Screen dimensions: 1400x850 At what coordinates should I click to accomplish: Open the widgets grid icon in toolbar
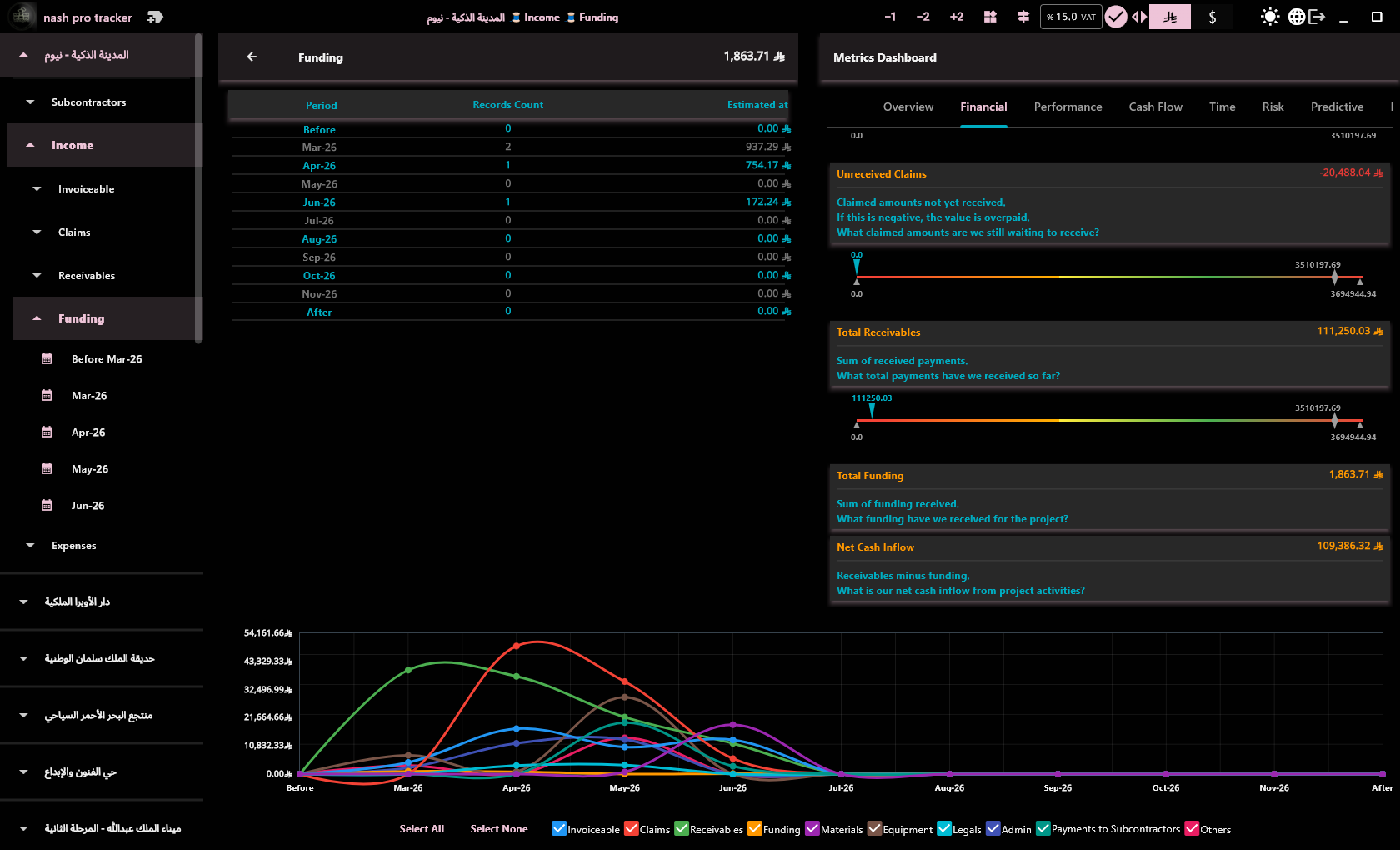click(990, 17)
